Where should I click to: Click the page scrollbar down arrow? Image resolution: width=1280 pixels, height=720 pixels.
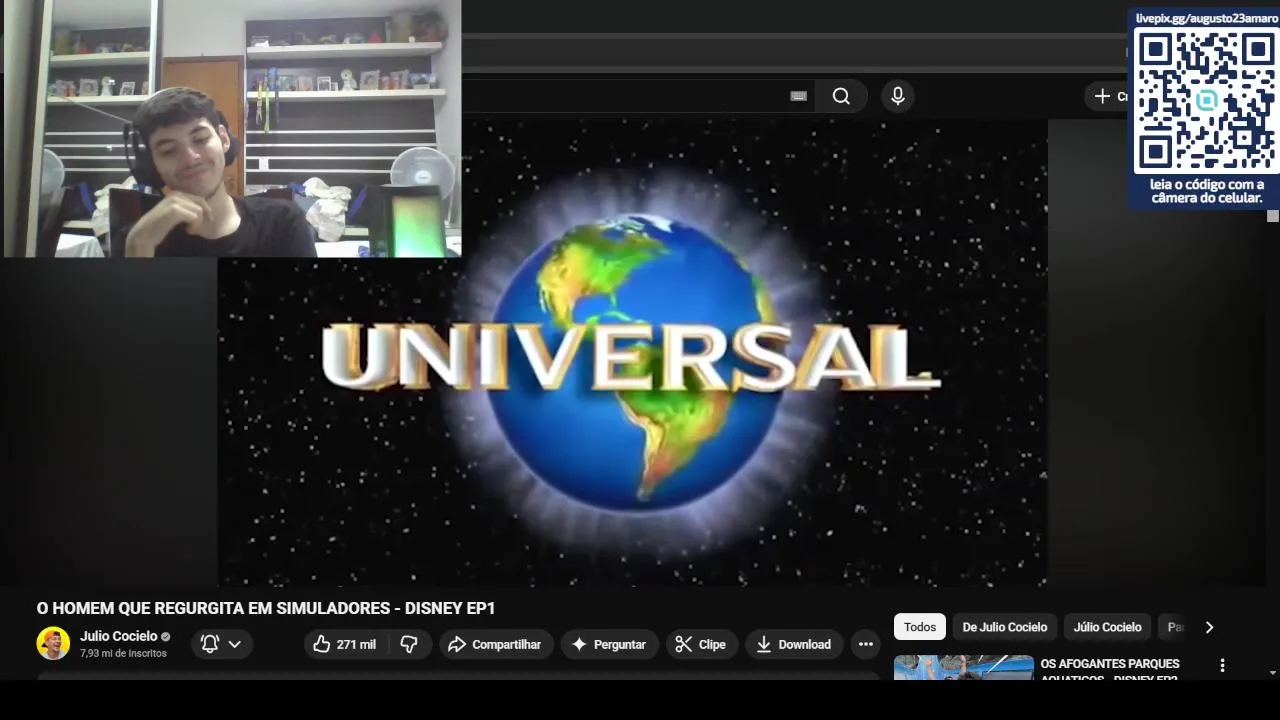tap(1272, 673)
